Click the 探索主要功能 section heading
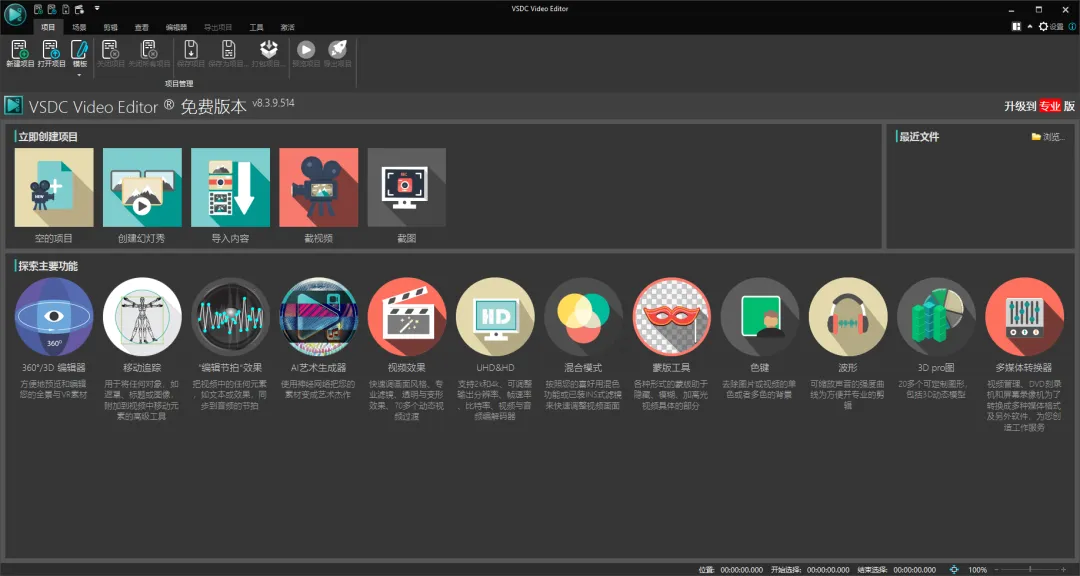Viewport: 1080px width, 576px height. [x=48, y=267]
